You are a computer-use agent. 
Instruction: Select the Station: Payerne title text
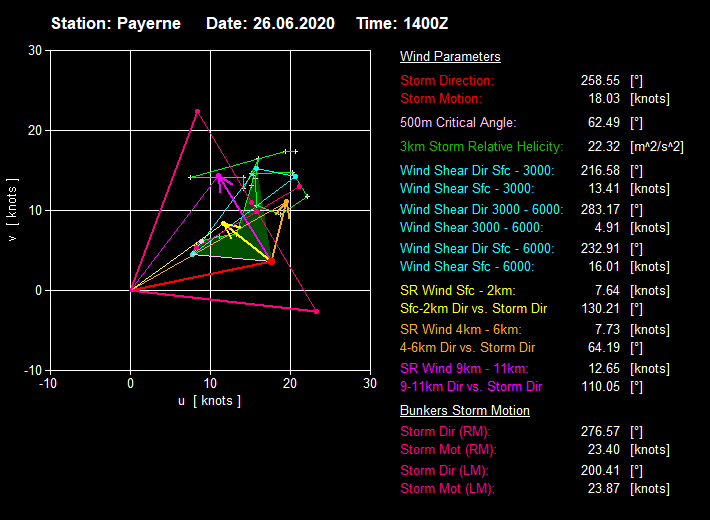[x=116, y=23]
